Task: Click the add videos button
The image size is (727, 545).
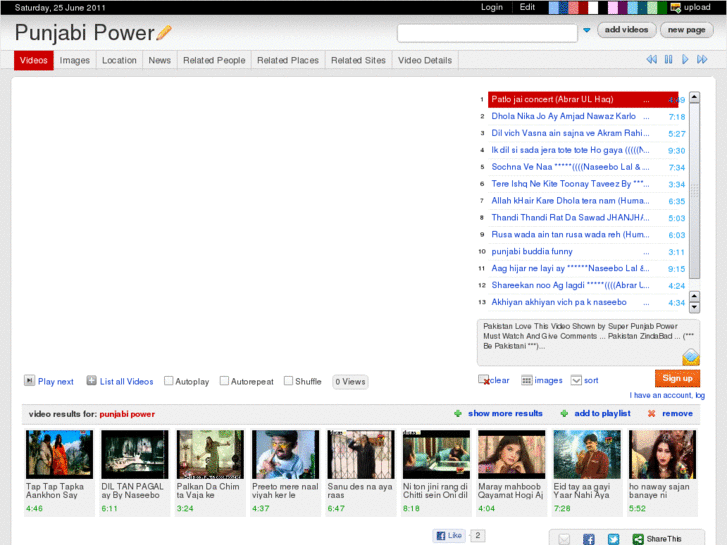Action: pyautogui.click(x=626, y=30)
